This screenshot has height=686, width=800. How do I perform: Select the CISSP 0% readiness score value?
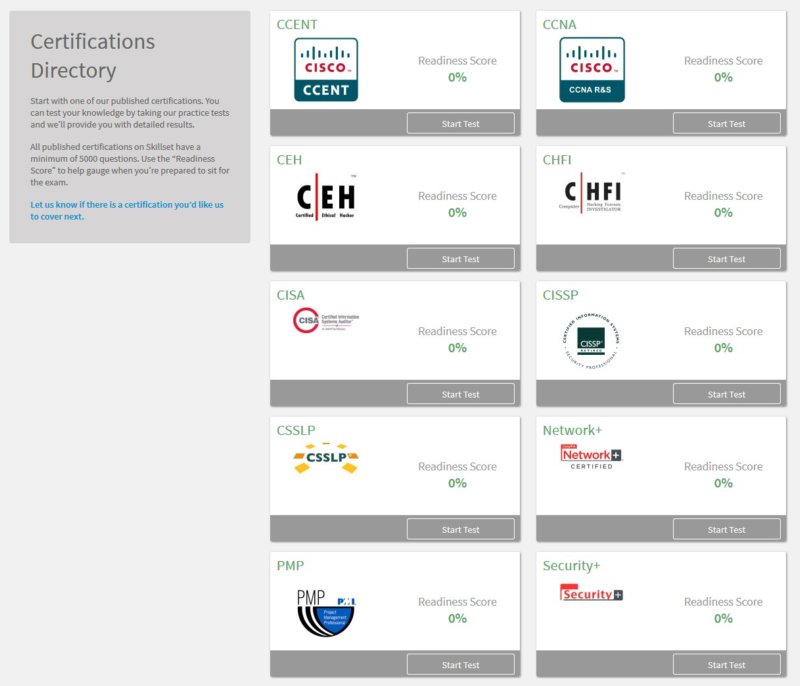[723, 347]
